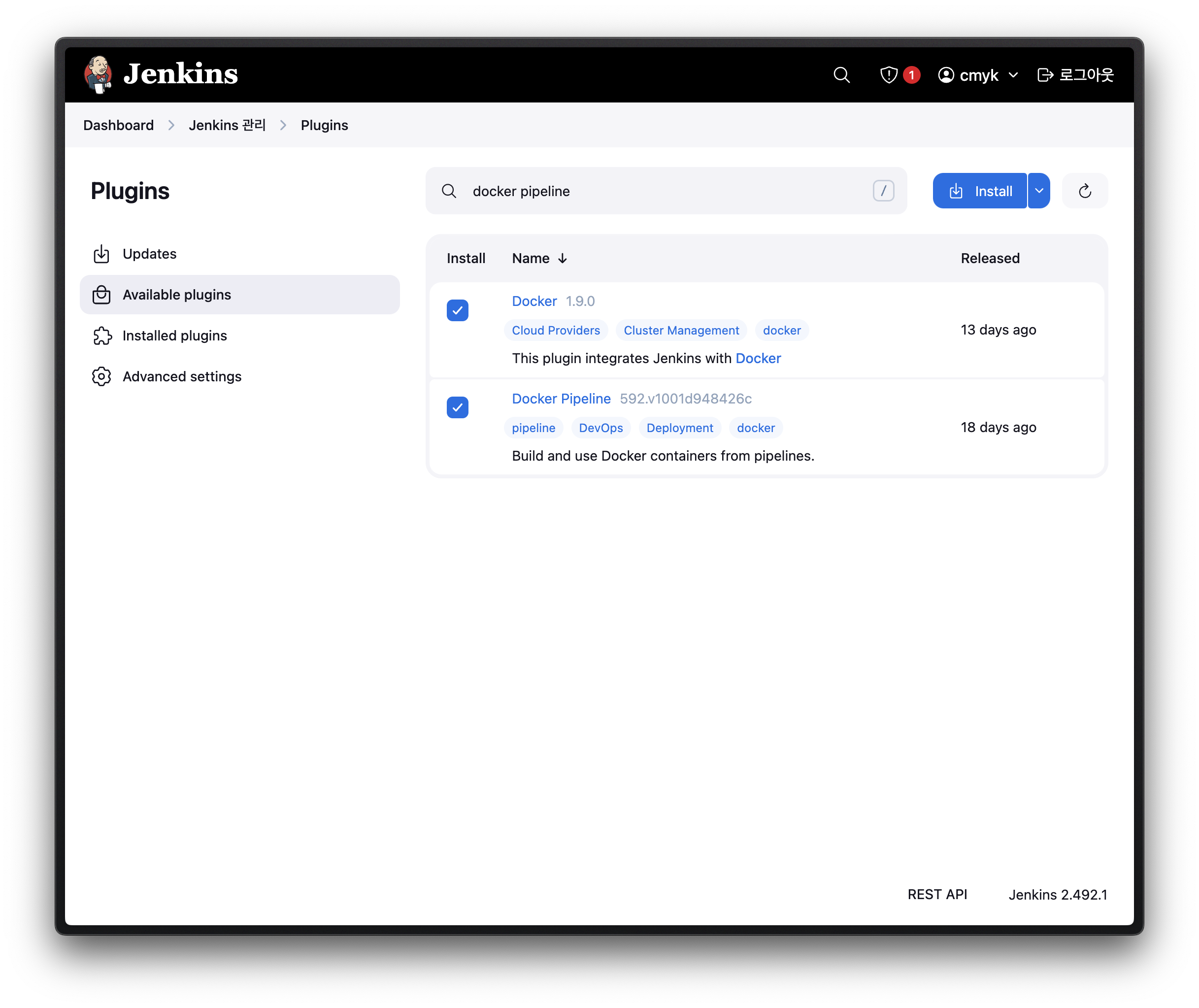The height and width of the screenshot is (1008, 1199).
Task: Click the Cluster Management tag
Action: tap(681, 330)
